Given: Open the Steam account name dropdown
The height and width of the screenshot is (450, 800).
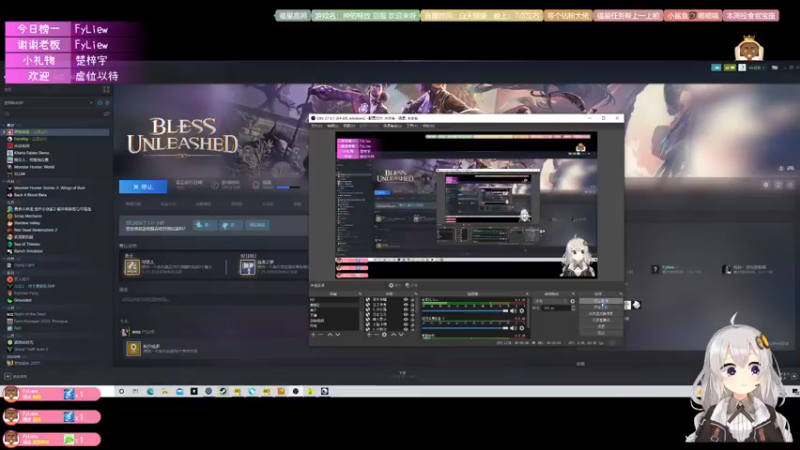Looking at the screenshot, I should click(756, 67).
